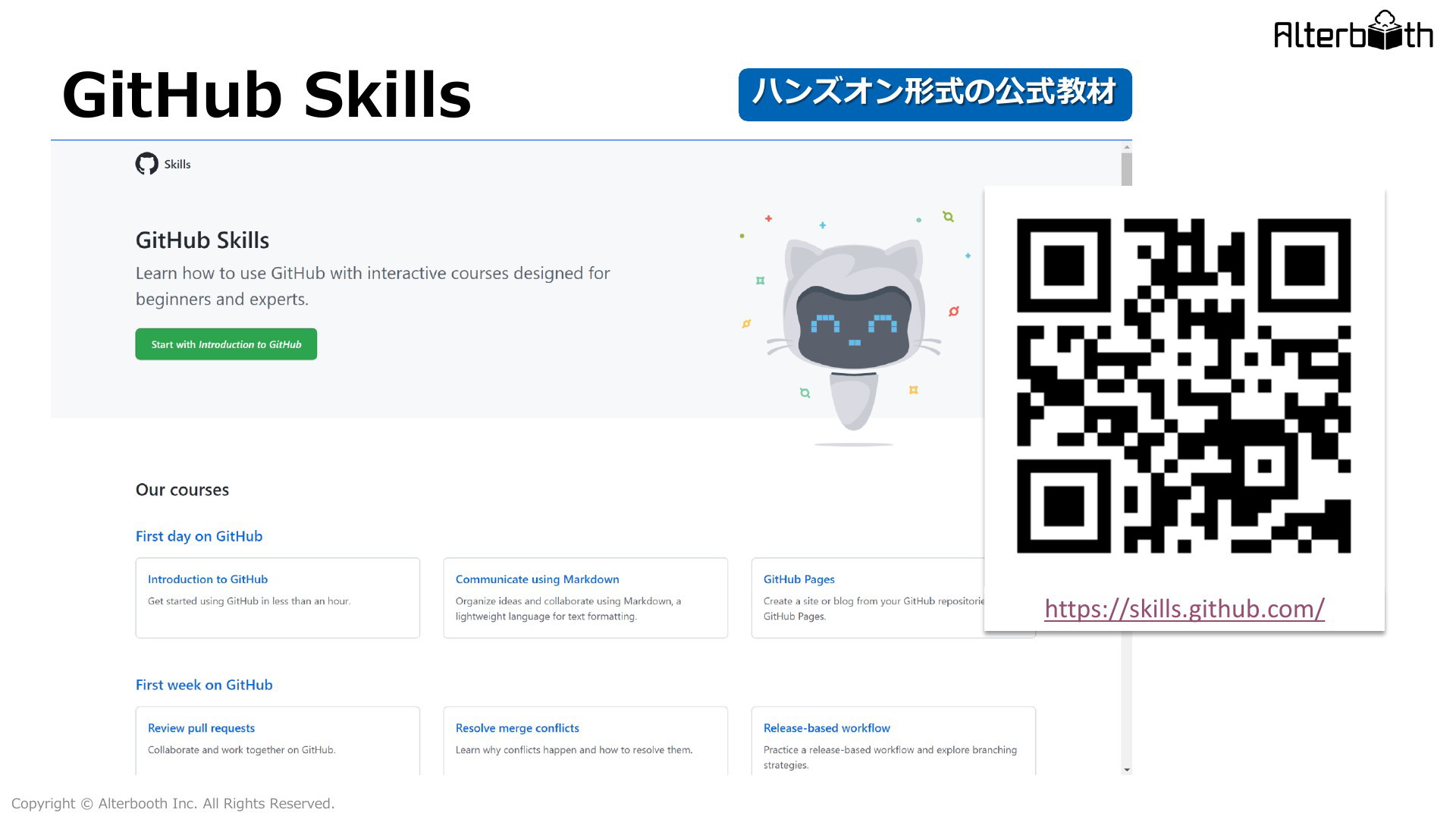The height and width of the screenshot is (819, 1456).
Task: Click the Skills header text
Action: 177,165
